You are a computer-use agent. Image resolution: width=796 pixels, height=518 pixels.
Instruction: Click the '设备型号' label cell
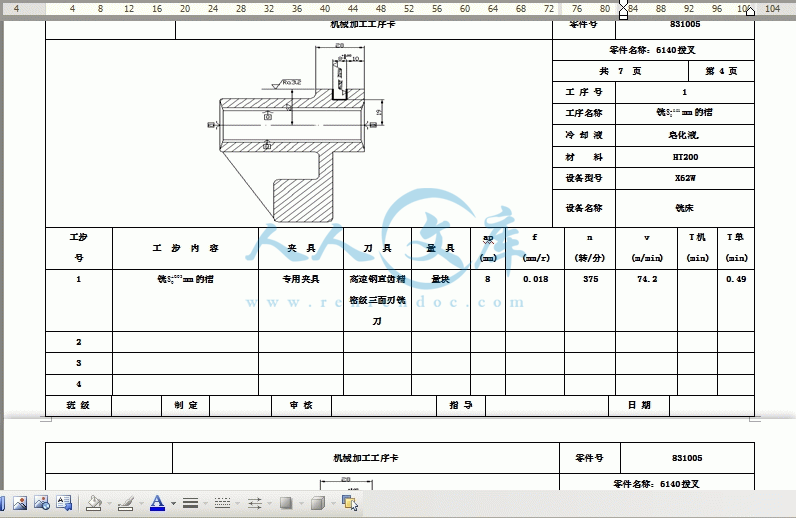(584, 178)
